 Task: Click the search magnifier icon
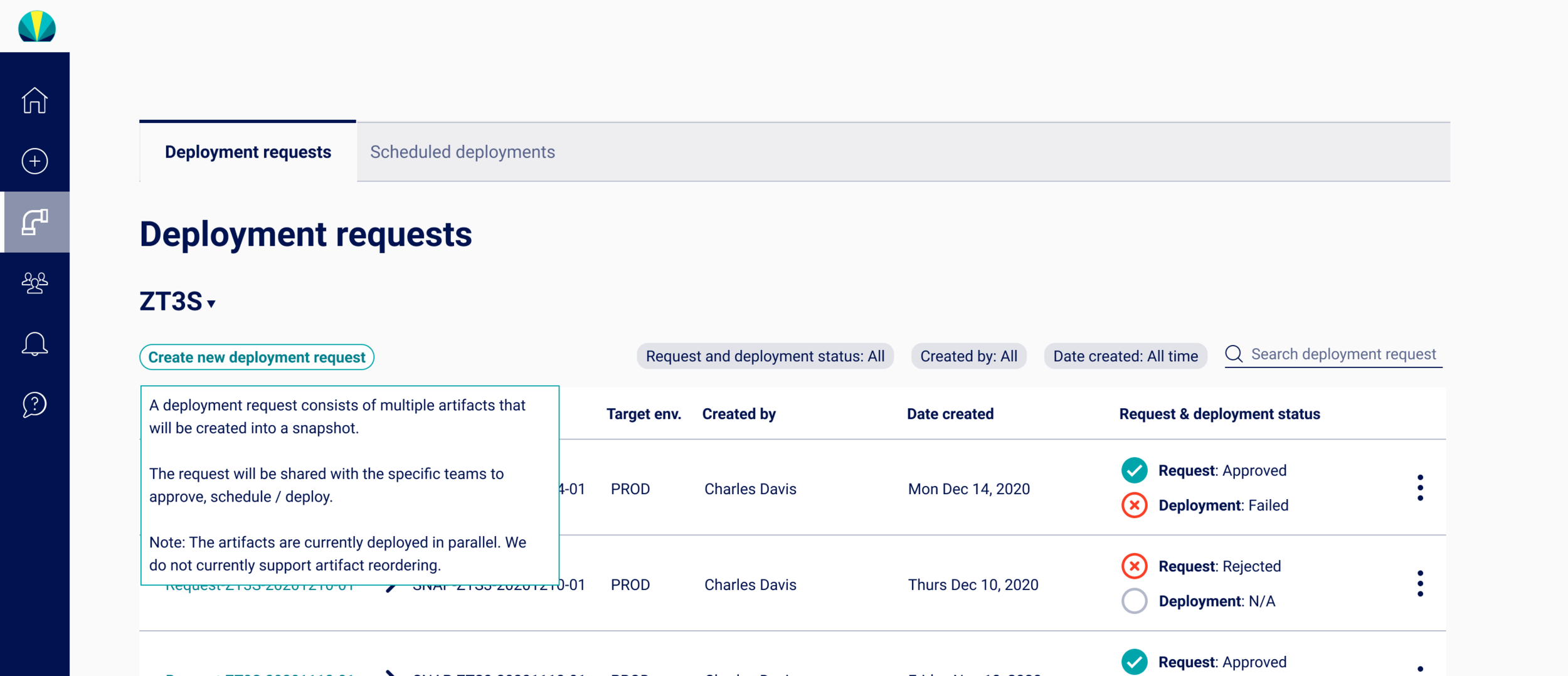tap(1234, 354)
